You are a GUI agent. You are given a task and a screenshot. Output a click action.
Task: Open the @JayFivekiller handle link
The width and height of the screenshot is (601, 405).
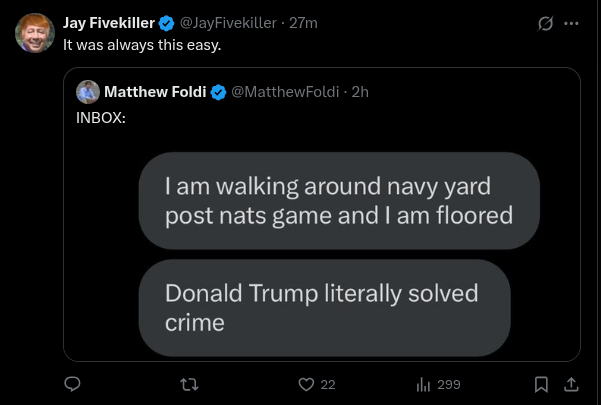pyautogui.click(x=229, y=23)
